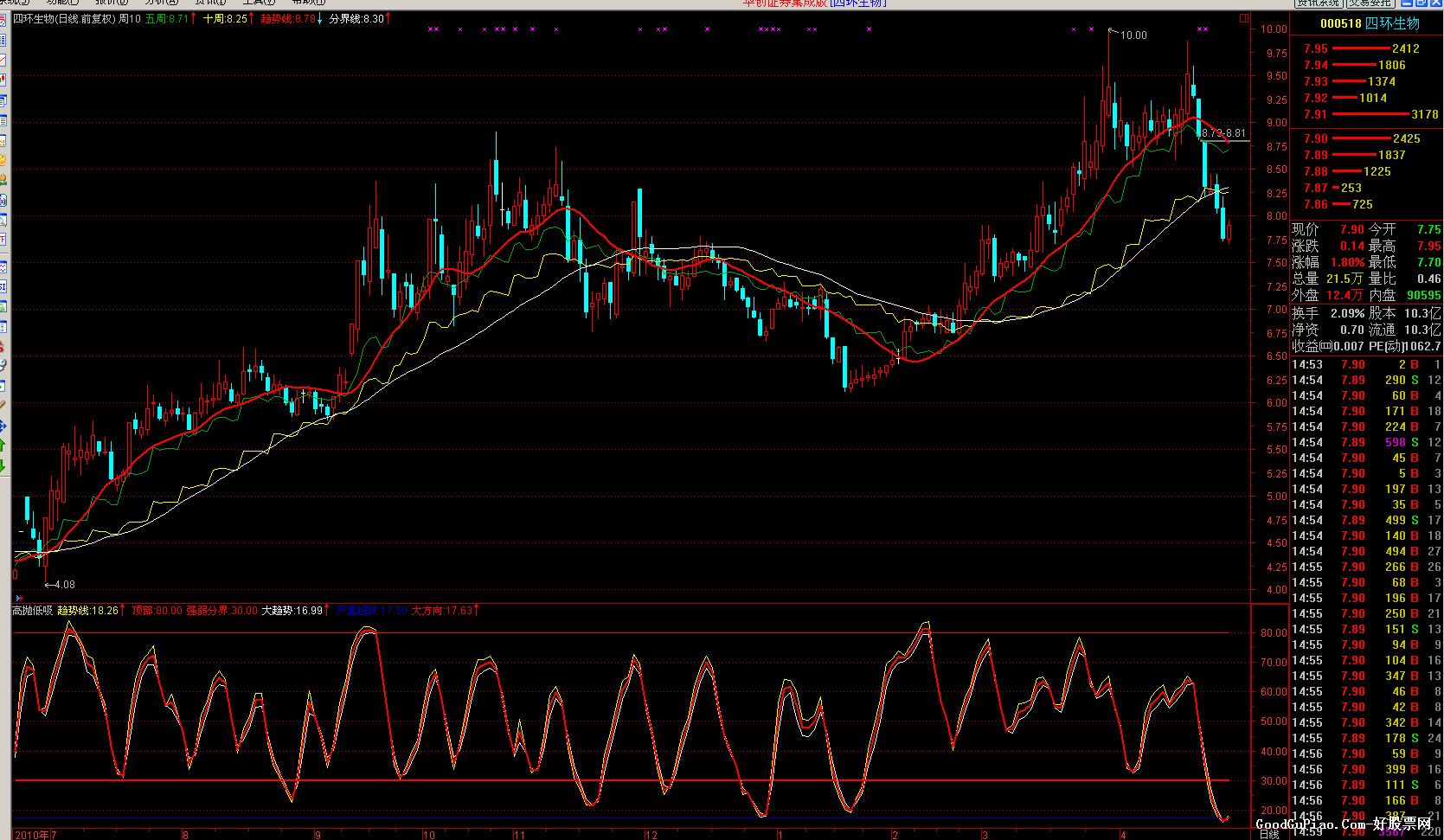1444x840 pixels.
Task: Click the 涨幅 1.80% value
Action: [1347, 262]
